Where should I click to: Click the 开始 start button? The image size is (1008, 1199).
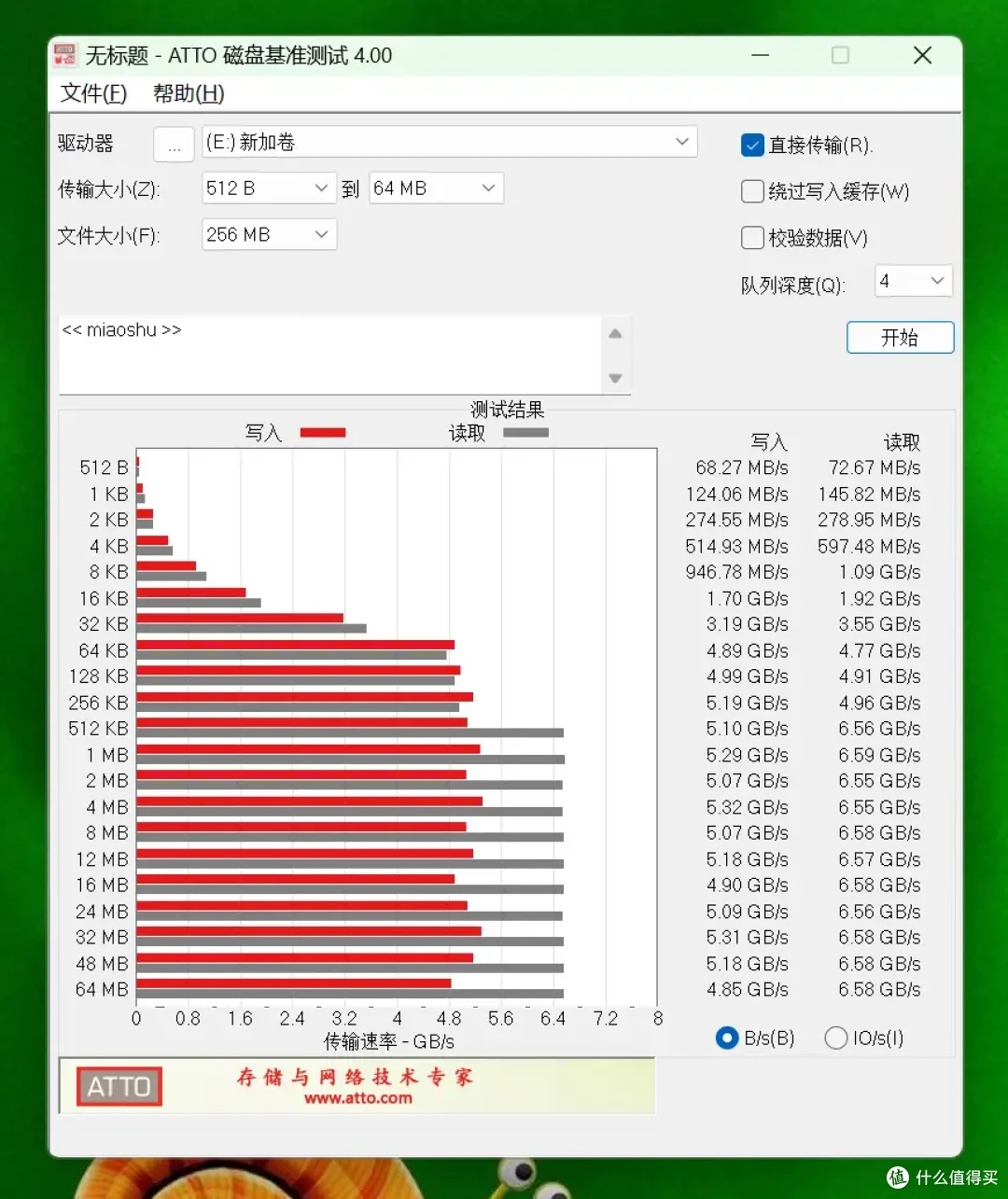pyautogui.click(x=900, y=338)
